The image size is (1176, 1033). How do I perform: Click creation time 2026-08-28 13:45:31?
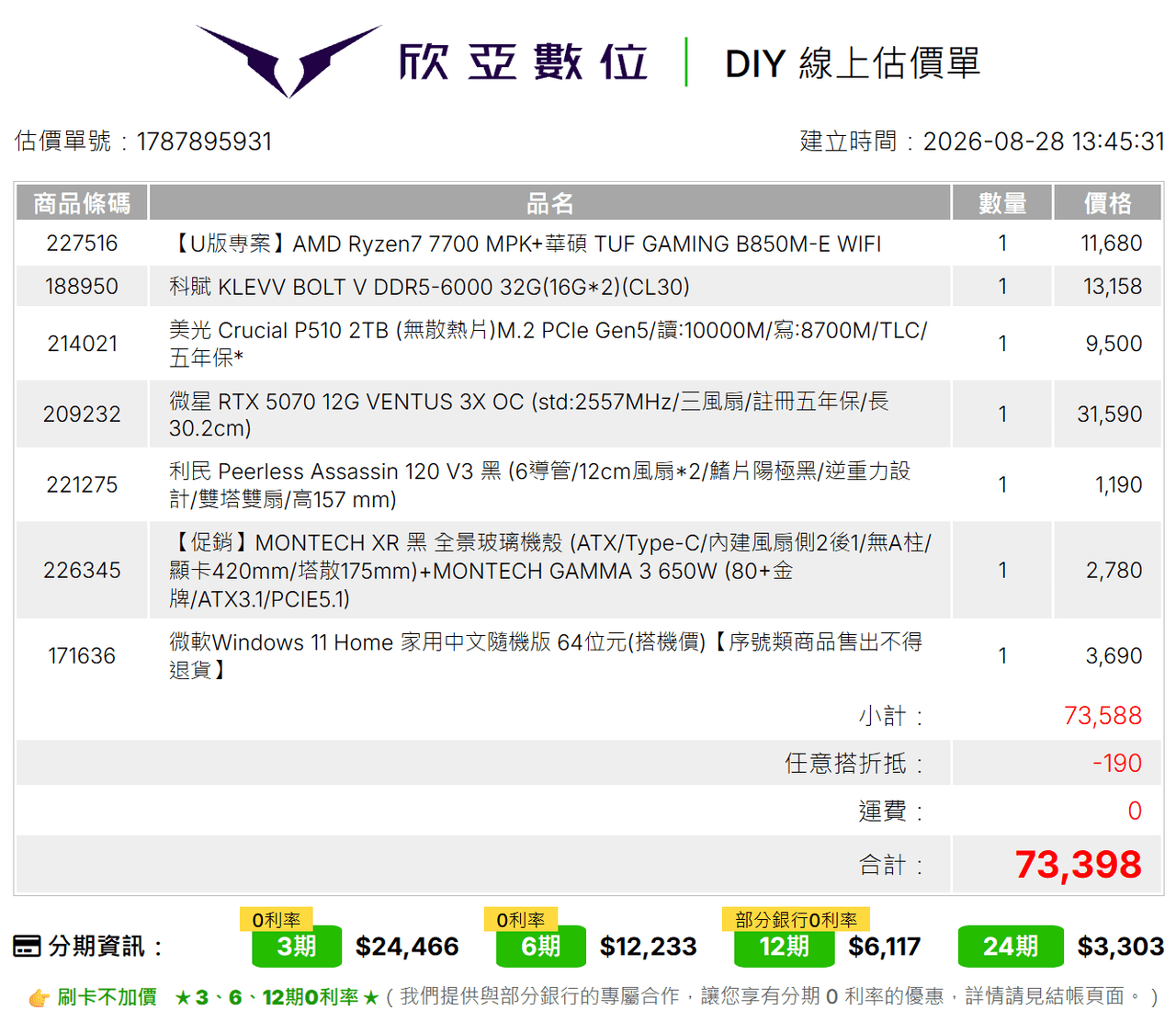coord(1044,142)
